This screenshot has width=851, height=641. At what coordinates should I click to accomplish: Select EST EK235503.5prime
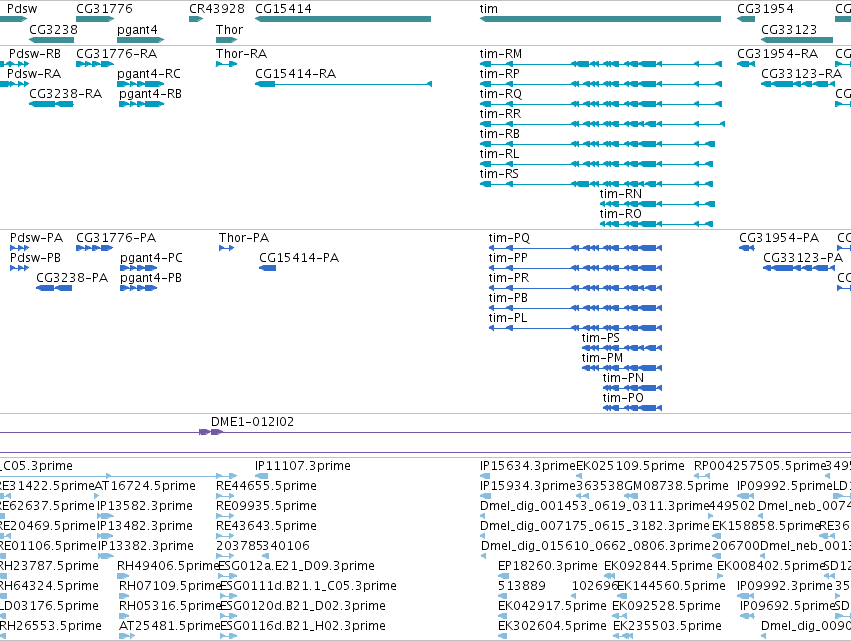[x=668, y=626]
